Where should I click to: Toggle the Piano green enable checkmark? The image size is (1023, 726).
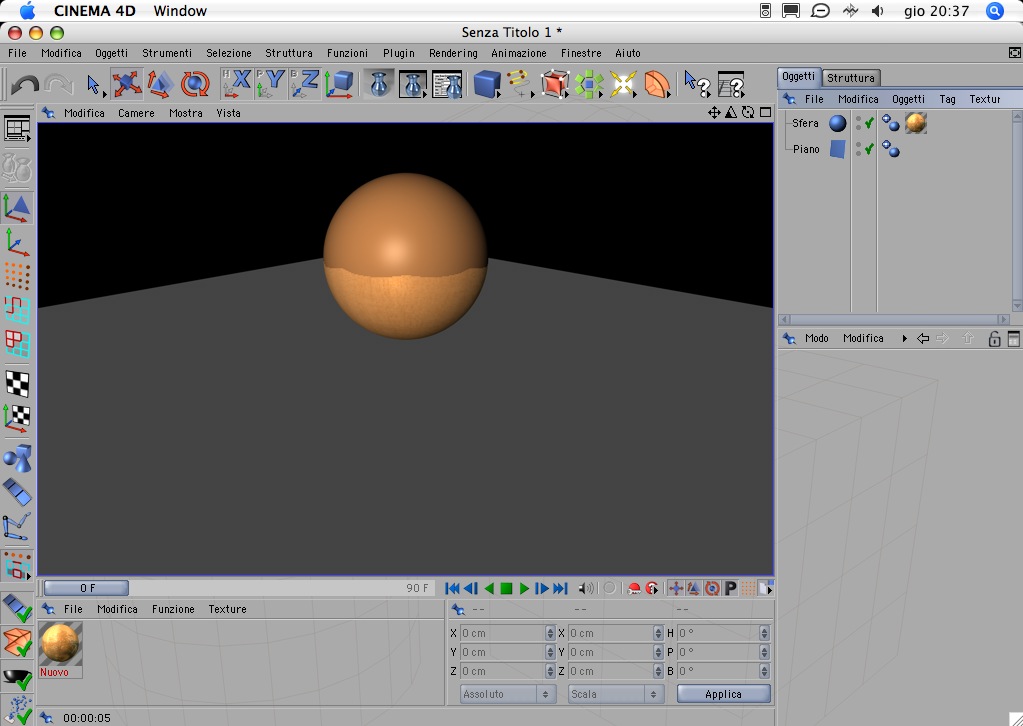coord(869,149)
